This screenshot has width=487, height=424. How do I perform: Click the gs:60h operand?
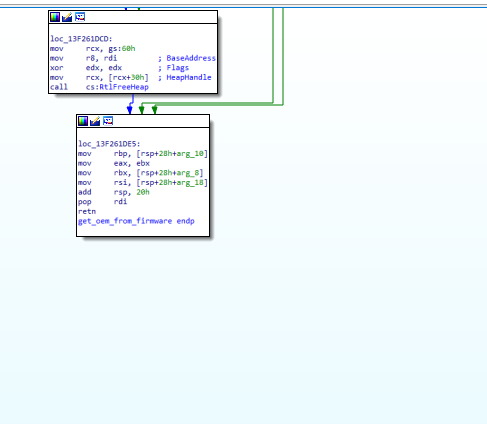pyautogui.click(x=122, y=49)
